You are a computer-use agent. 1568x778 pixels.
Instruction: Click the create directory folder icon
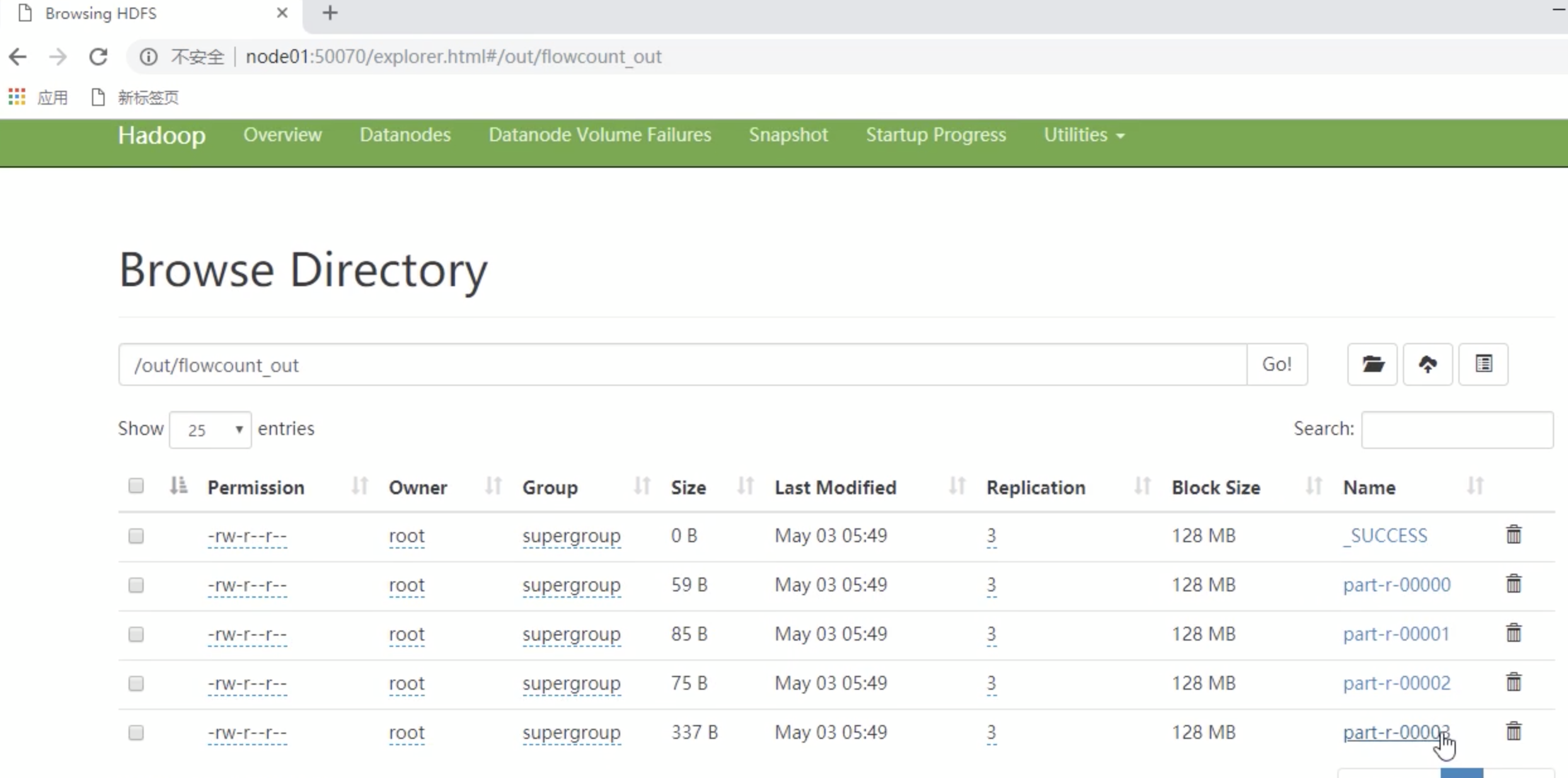click(x=1372, y=364)
